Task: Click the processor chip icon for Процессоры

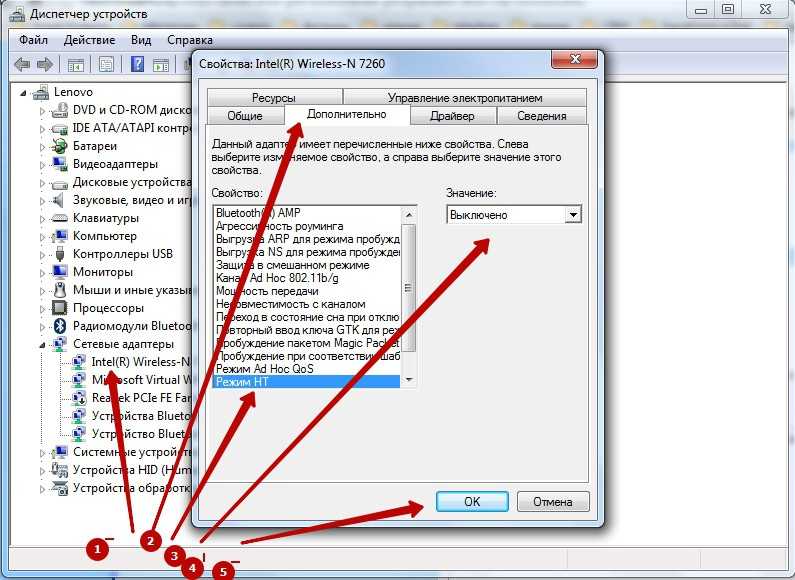Action: (60, 308)
